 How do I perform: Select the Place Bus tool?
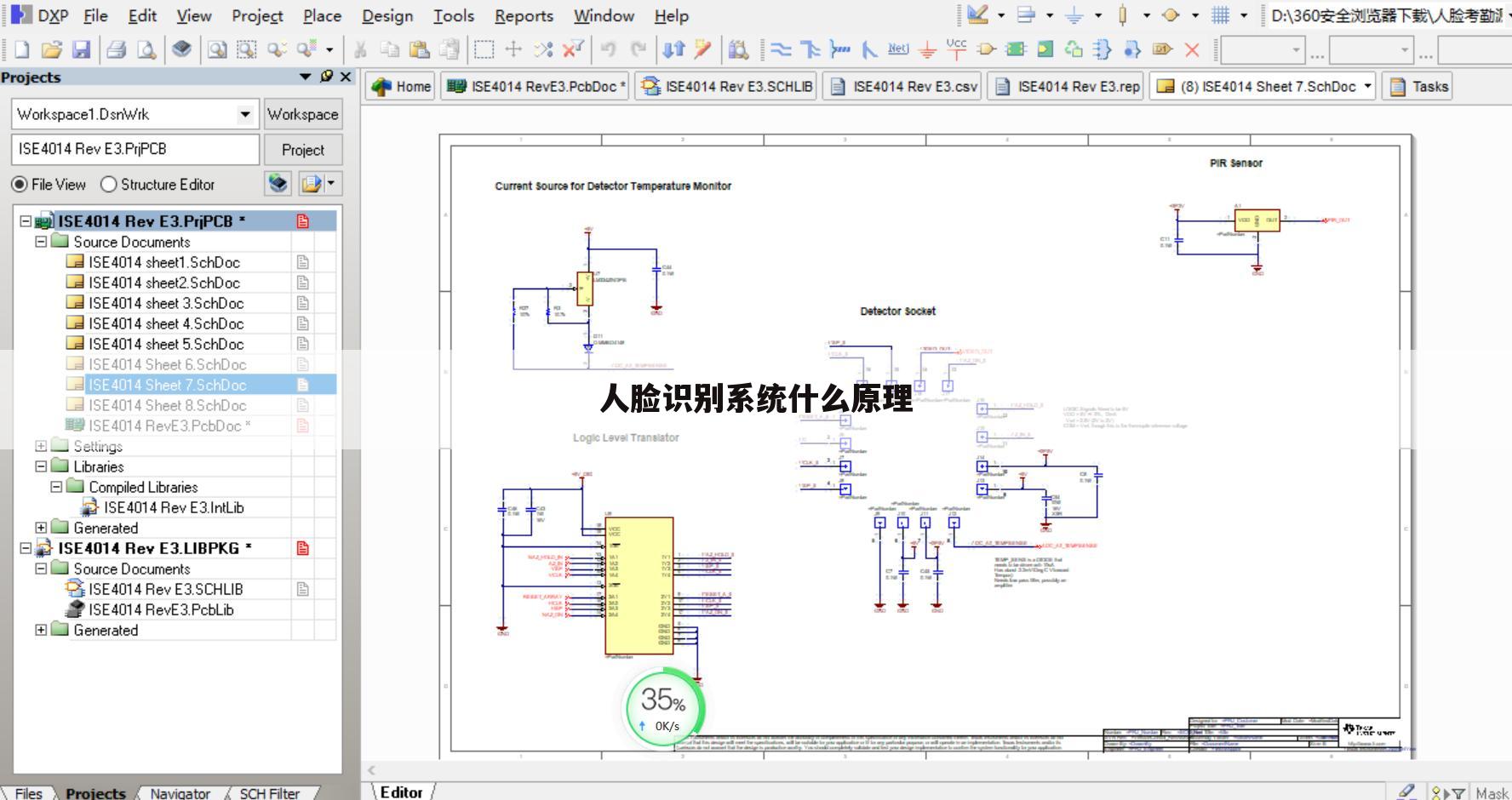810,50
